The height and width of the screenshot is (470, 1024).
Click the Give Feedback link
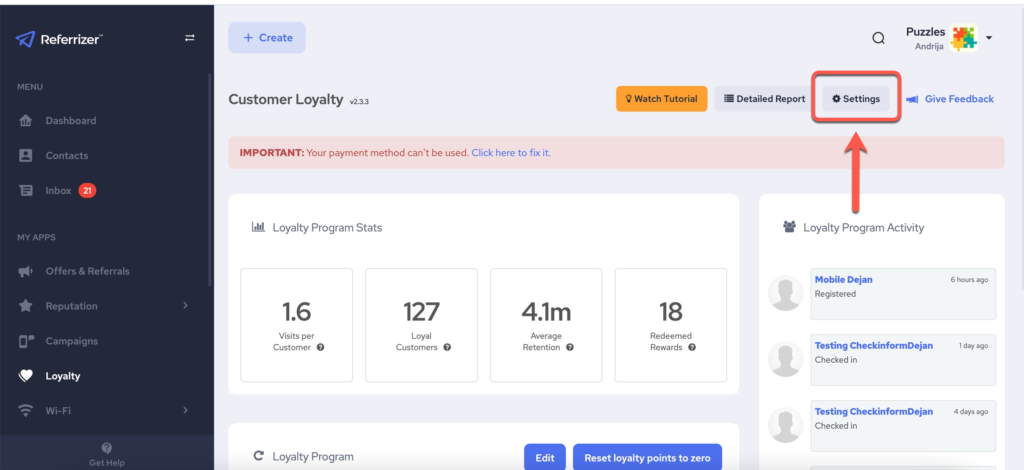(958, 99)
